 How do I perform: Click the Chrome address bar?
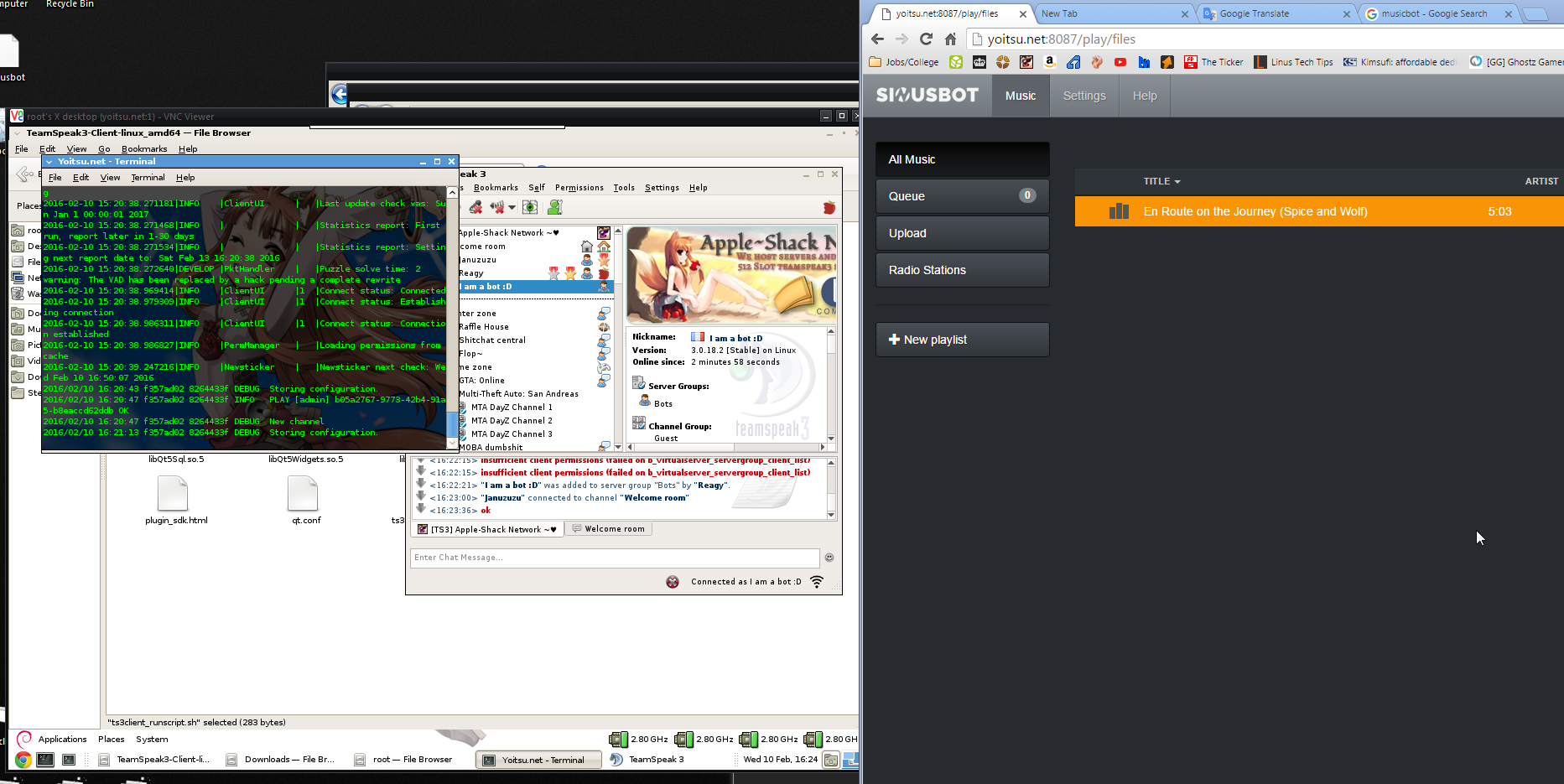1265,39
